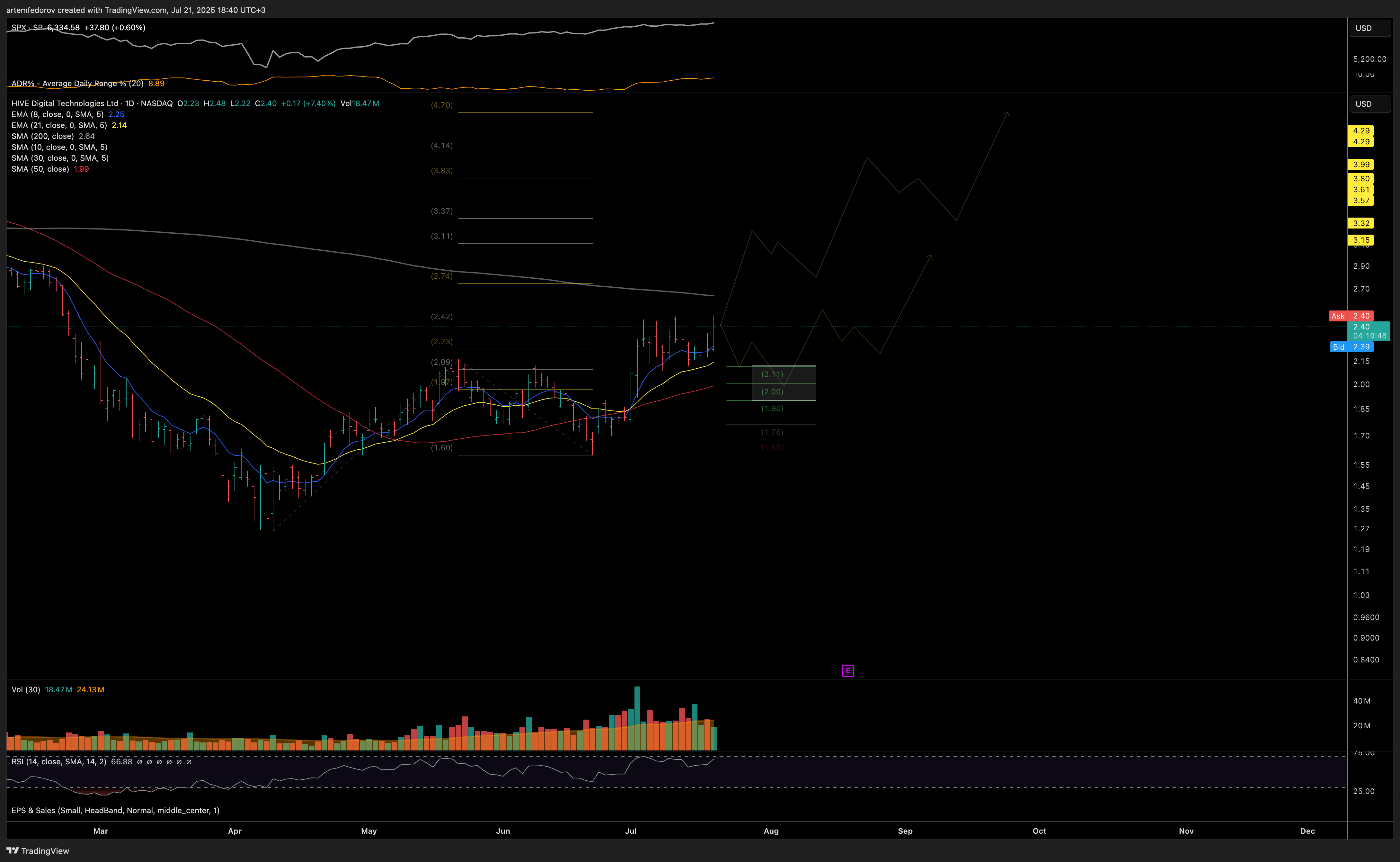Click the (2.11) target zone label
This screenshot has height=862, width=1400.
(772, 374)
